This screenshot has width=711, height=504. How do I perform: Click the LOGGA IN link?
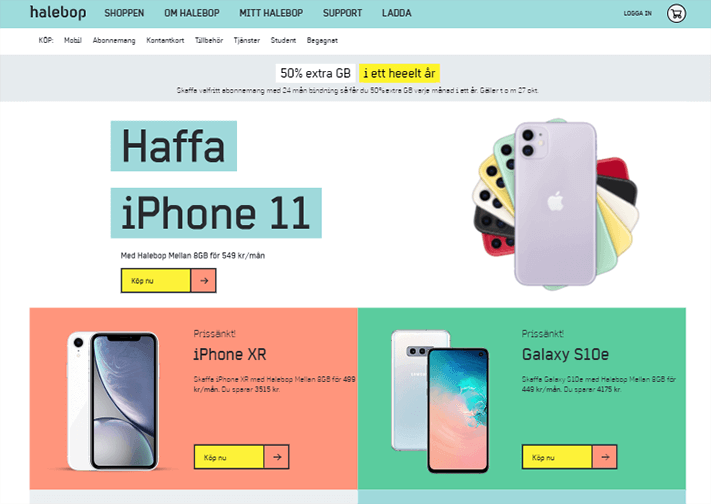638,14
